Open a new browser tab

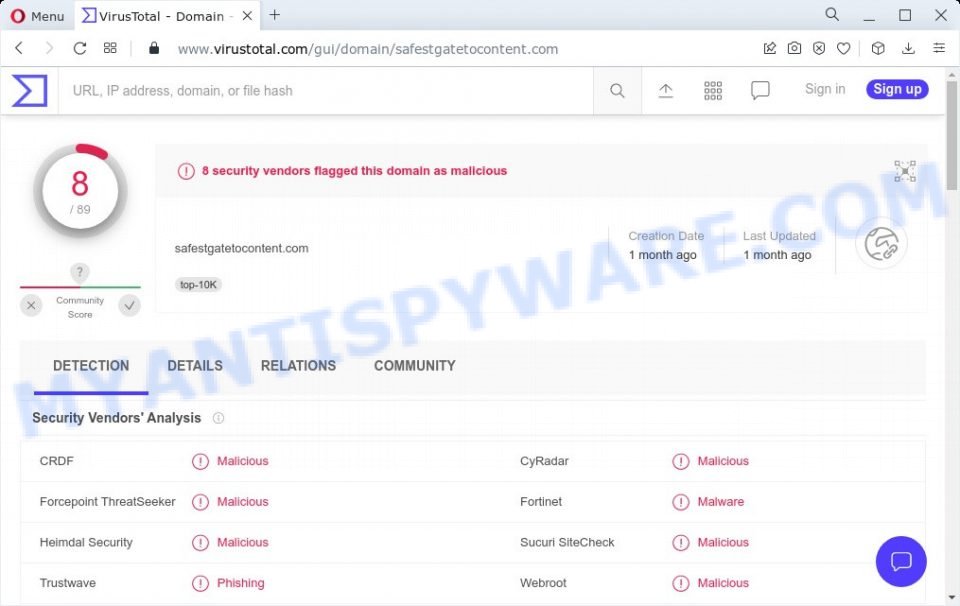pyautogui.click(x=275, y=15)
